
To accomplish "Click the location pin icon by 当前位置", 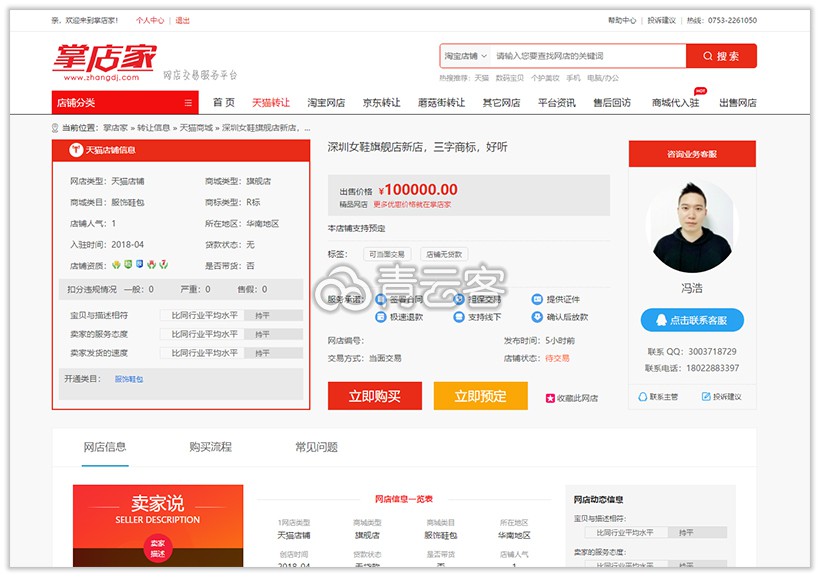I will pyautogui.click(x=55, y=128).
